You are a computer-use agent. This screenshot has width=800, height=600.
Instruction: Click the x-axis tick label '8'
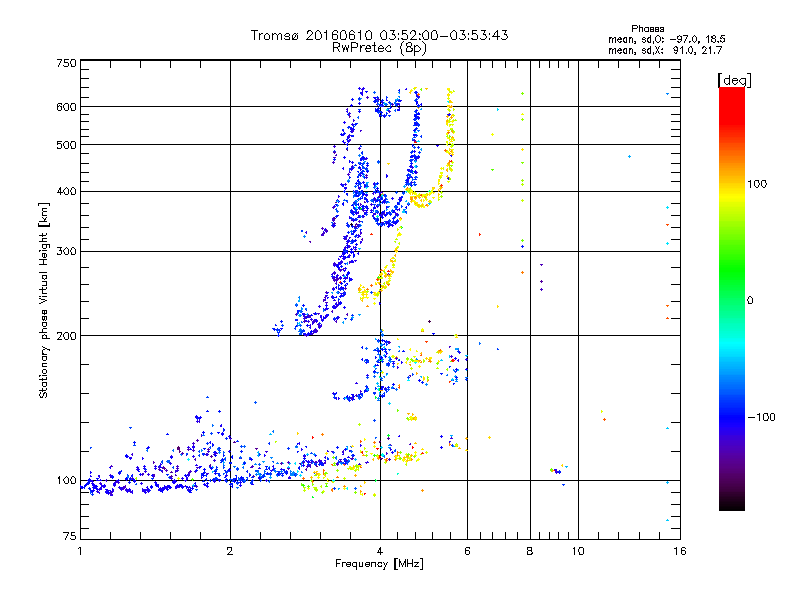(530, 551)
